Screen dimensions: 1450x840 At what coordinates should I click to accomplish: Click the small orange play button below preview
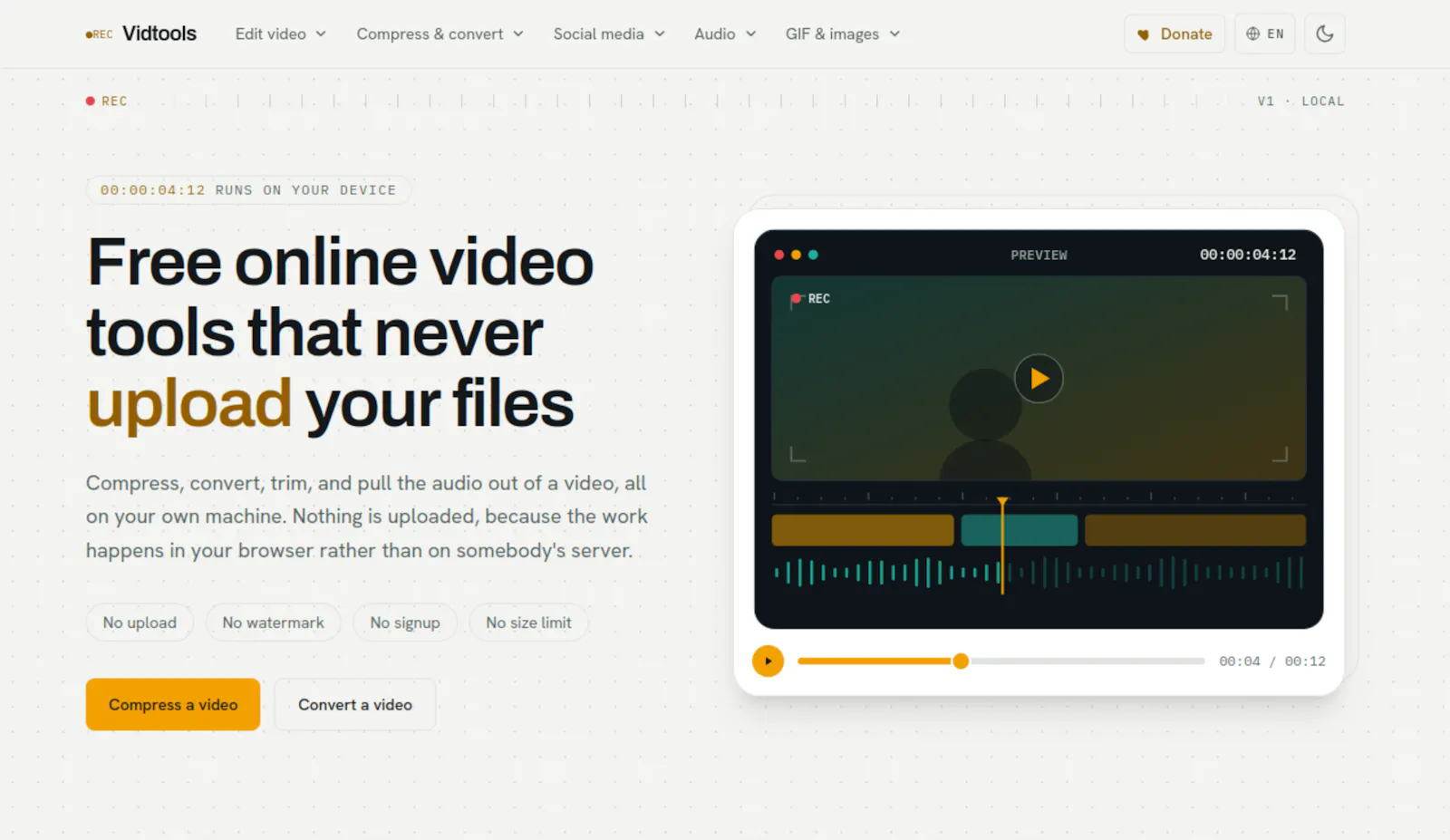[768, 661]
